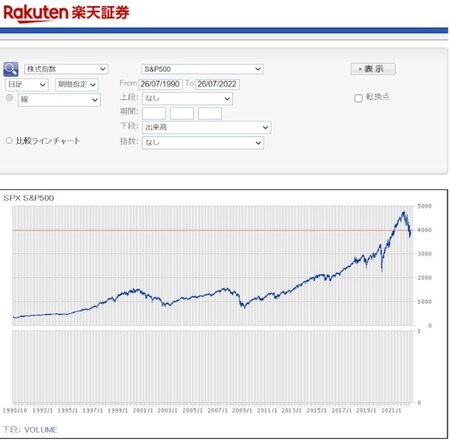Open the 下段 出来高 dropdown
This screenshot has height=440, width=450.
(207, 127)
